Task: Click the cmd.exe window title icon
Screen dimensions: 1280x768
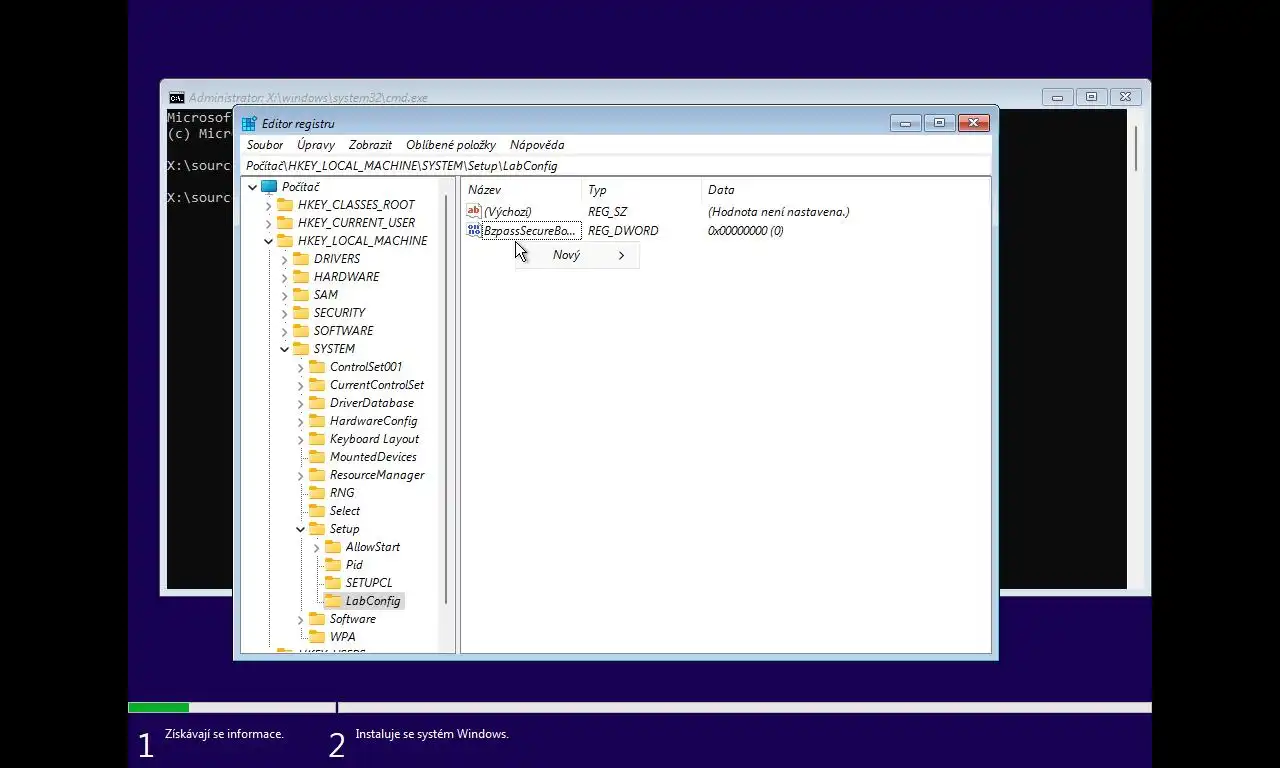Action: (x=176, y=98)
